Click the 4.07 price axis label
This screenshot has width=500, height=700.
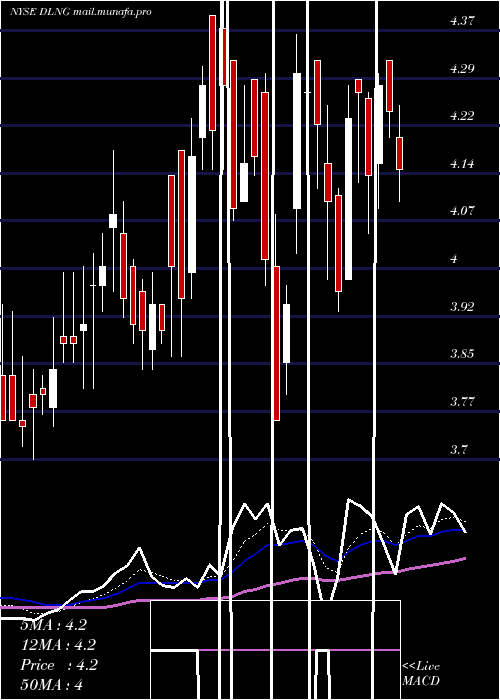click(462, 211)
